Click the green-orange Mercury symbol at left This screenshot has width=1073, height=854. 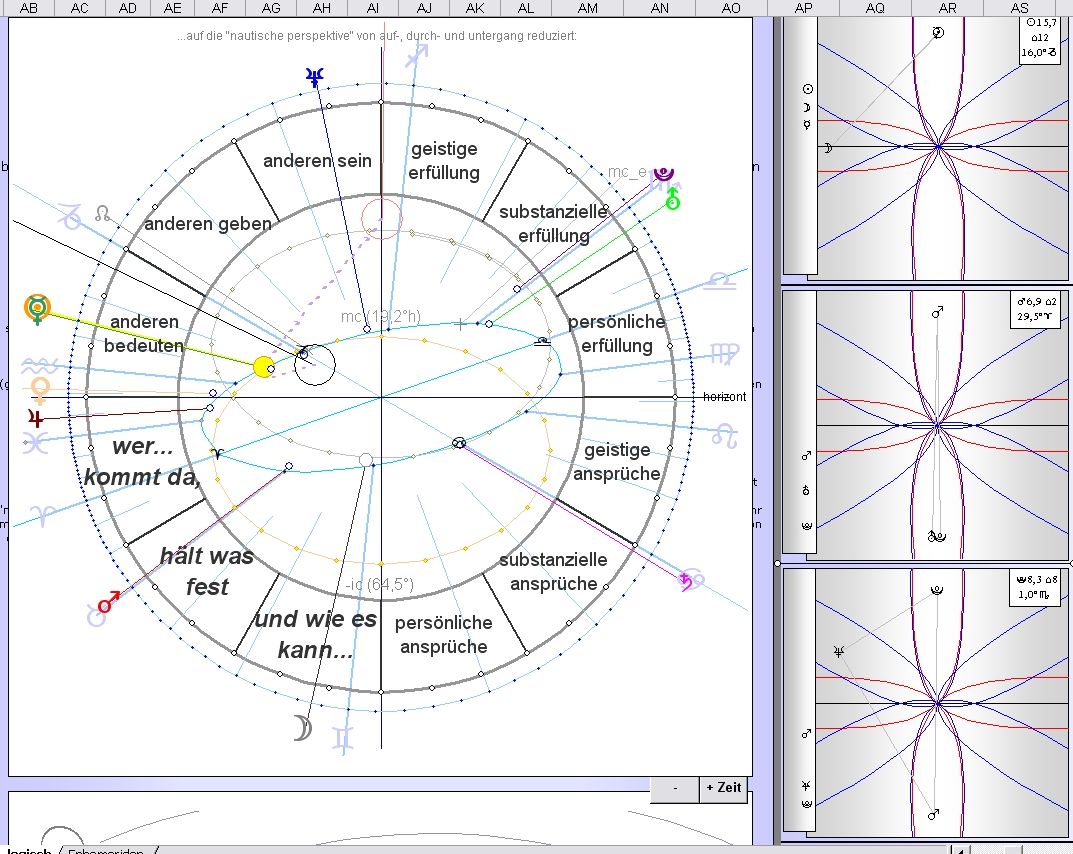click(x=37, y=309)
